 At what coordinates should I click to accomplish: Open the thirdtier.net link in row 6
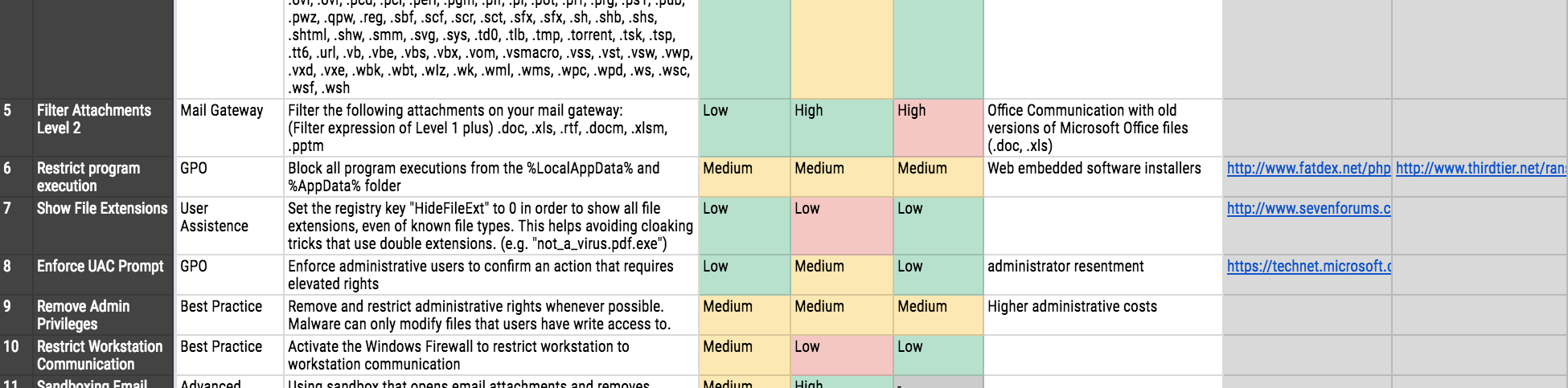(1480, 169)
